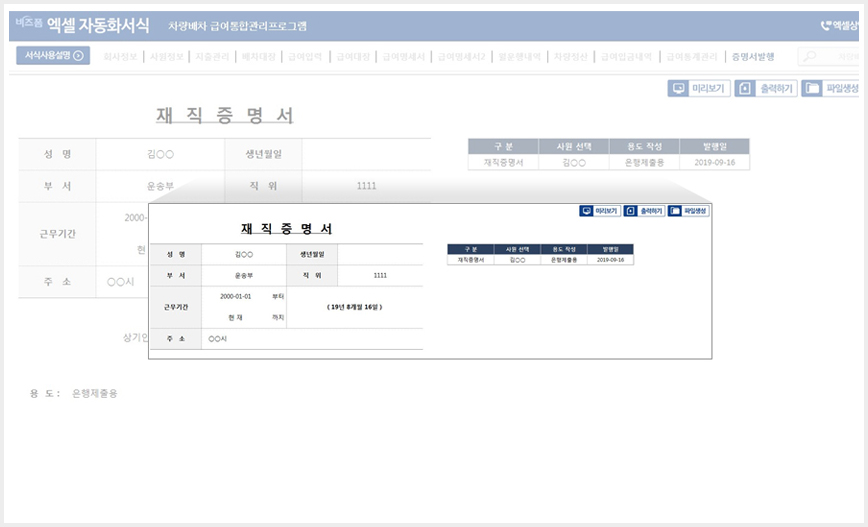
Task: Click the 2000-01-01 start date in the inset
Action: point(235,297)
